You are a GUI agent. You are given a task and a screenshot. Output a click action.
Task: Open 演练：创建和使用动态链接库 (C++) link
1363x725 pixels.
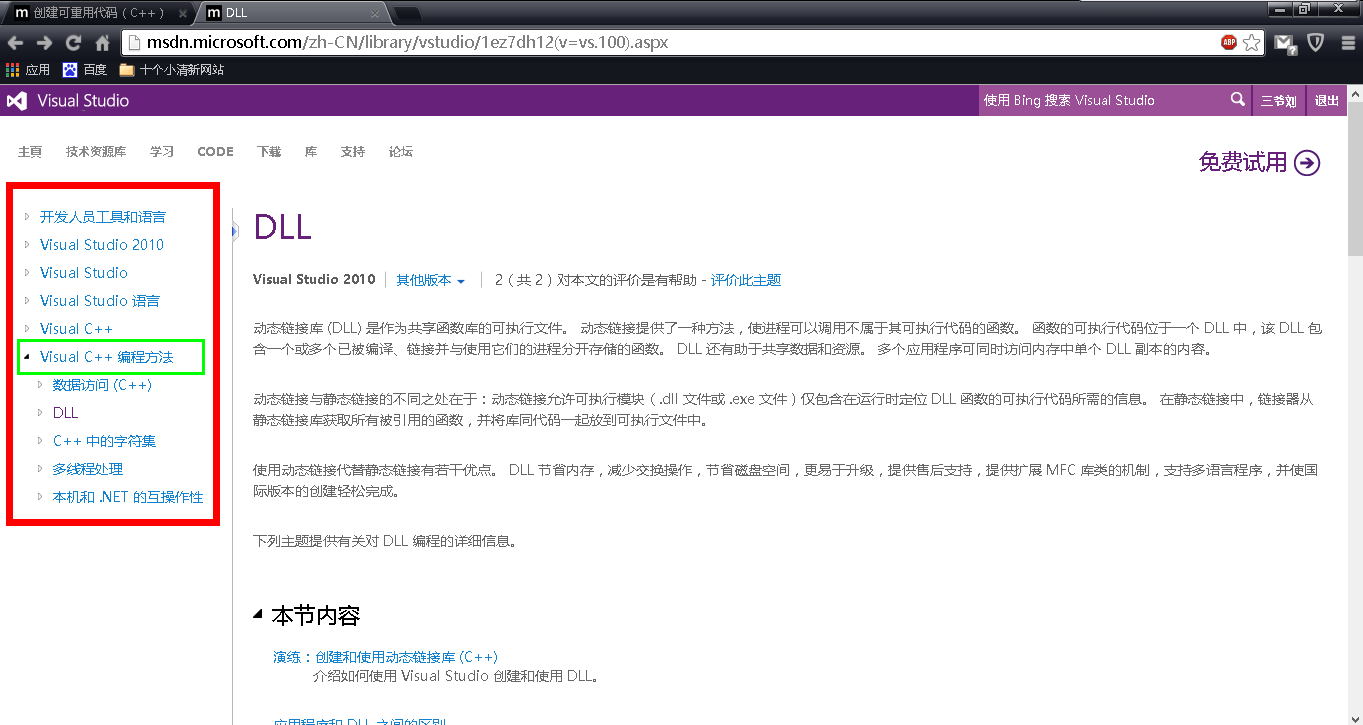pos(386,657)
